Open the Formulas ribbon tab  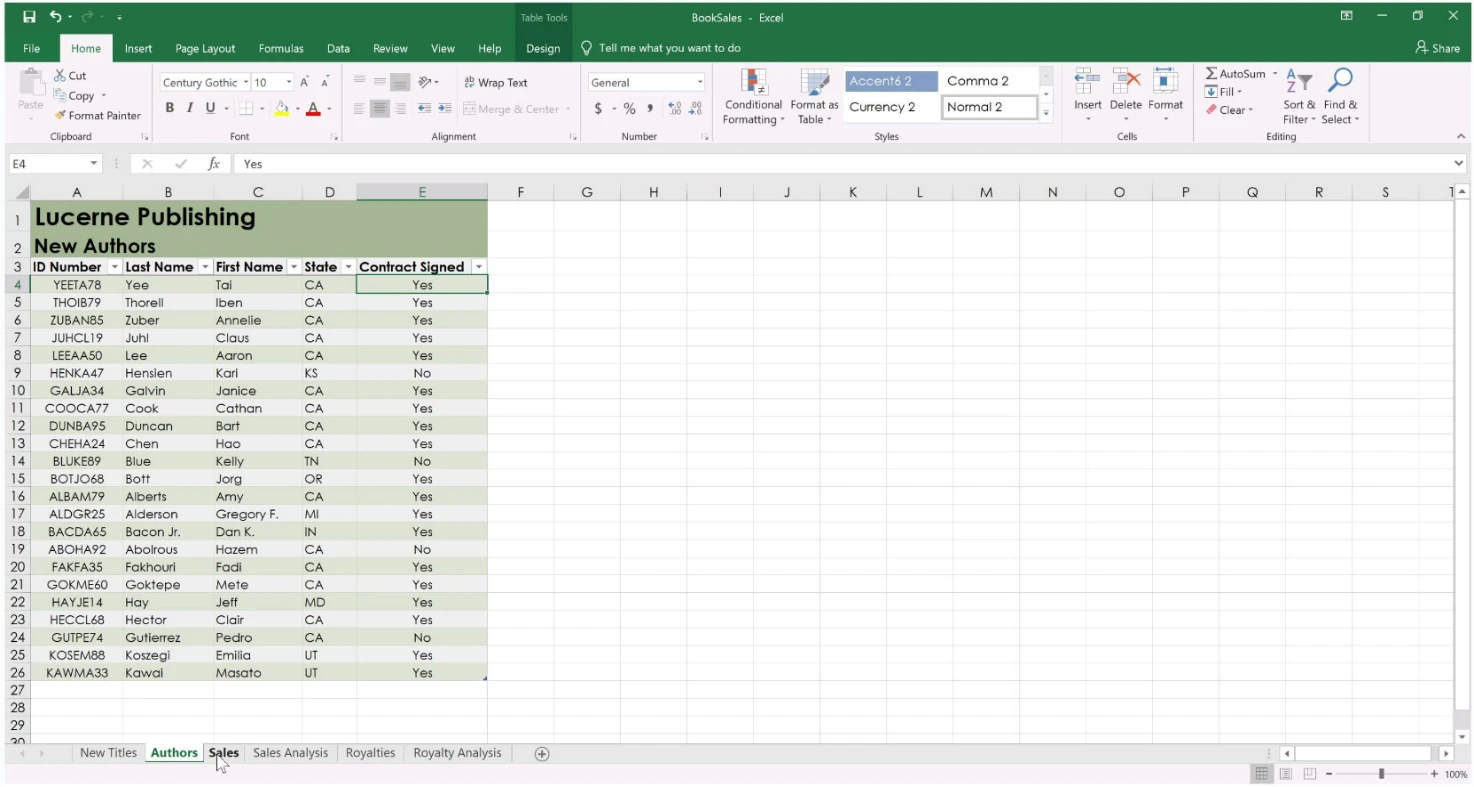click(x=281, y=48)
